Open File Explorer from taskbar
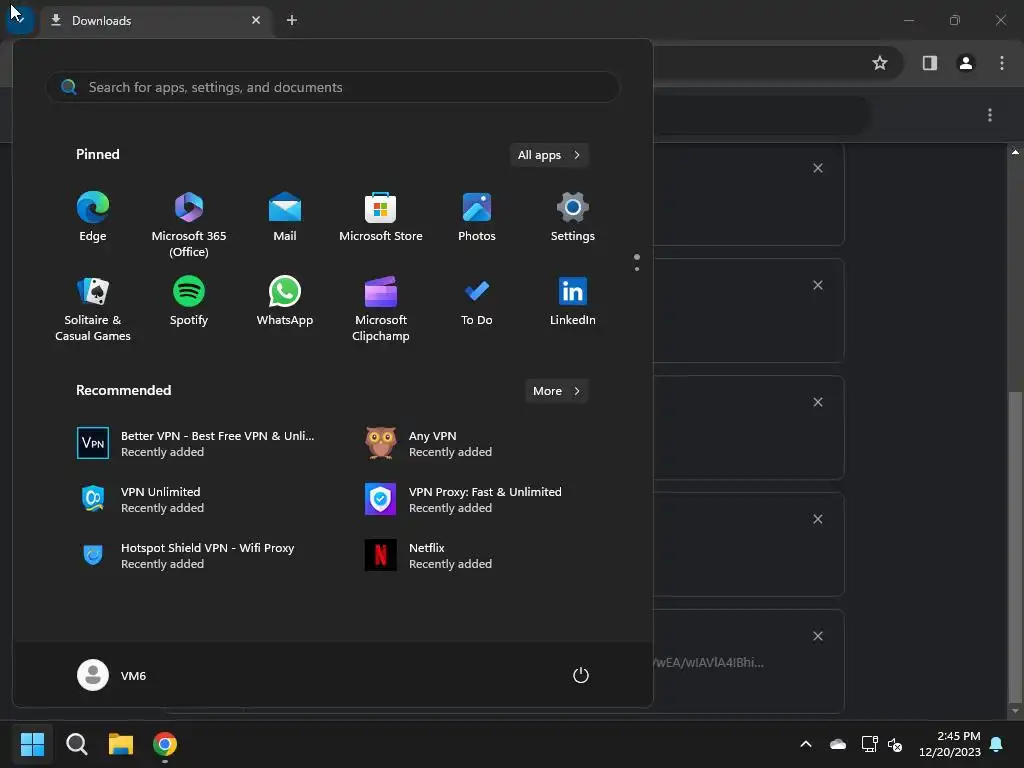1024x768 pixels. tap(121, 744)
